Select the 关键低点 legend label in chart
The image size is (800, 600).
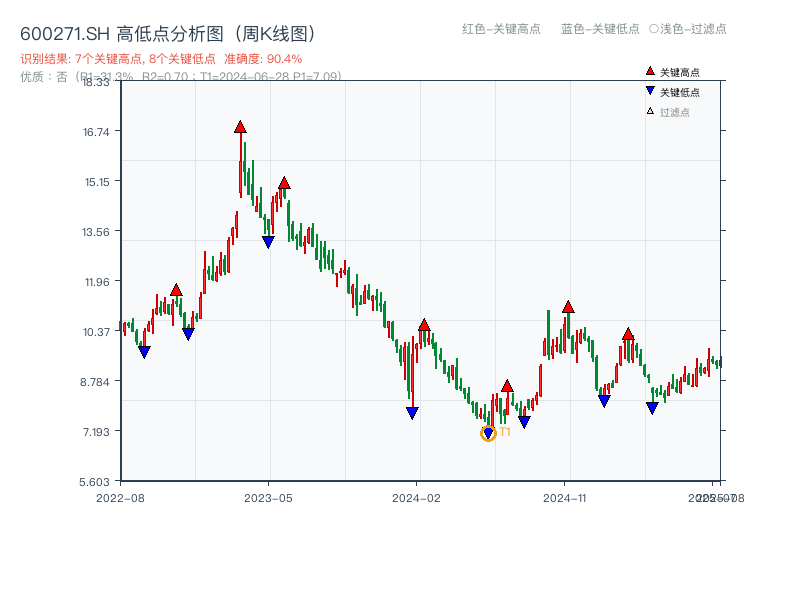pos(680,92)
